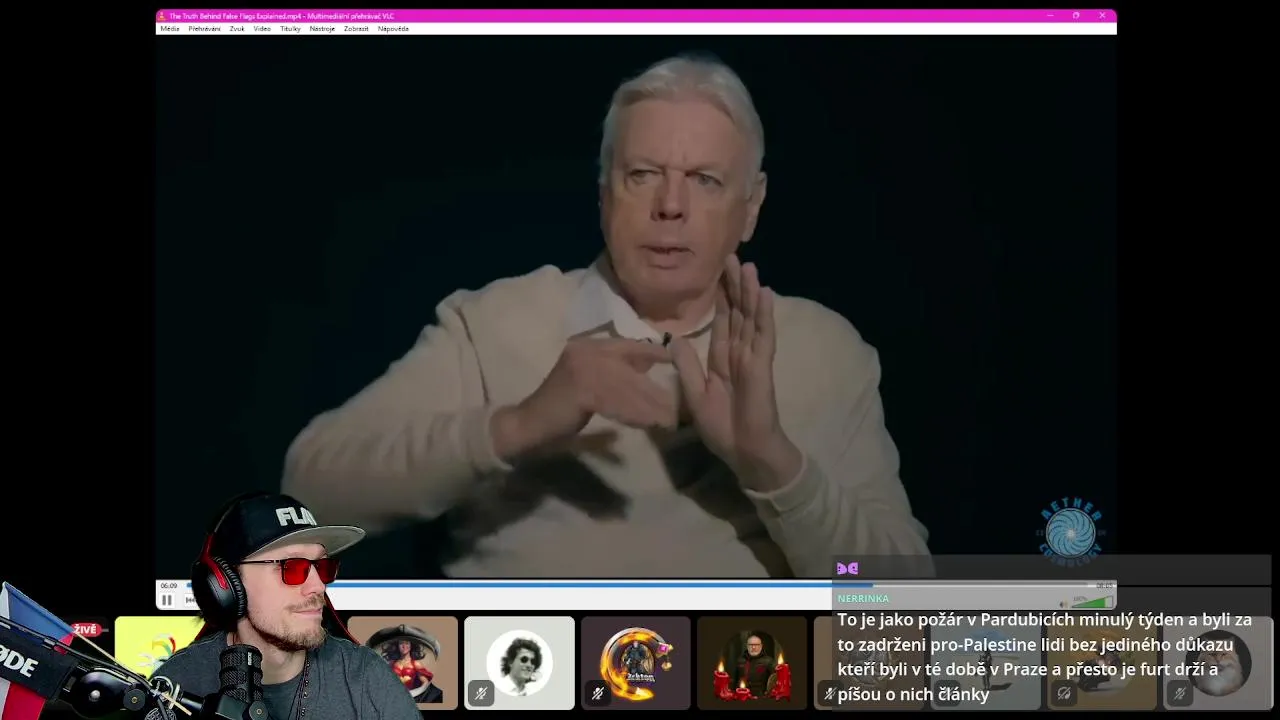Minimize the VLC window
The height and width of the screenshot is (720, 1280).
tap(1050, 16)
